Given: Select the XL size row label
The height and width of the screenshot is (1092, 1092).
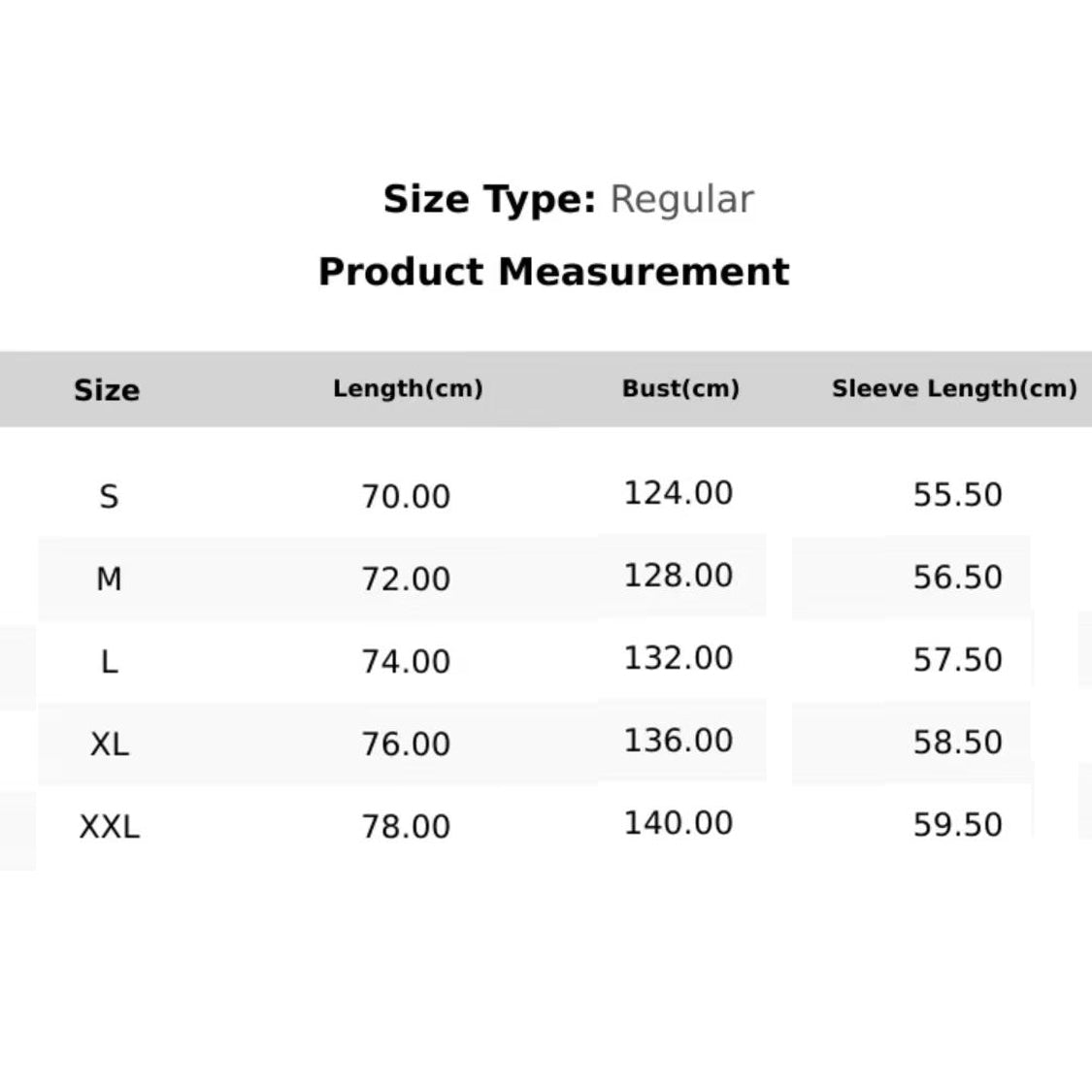Looking at the screenshot, I should point(109,745).
